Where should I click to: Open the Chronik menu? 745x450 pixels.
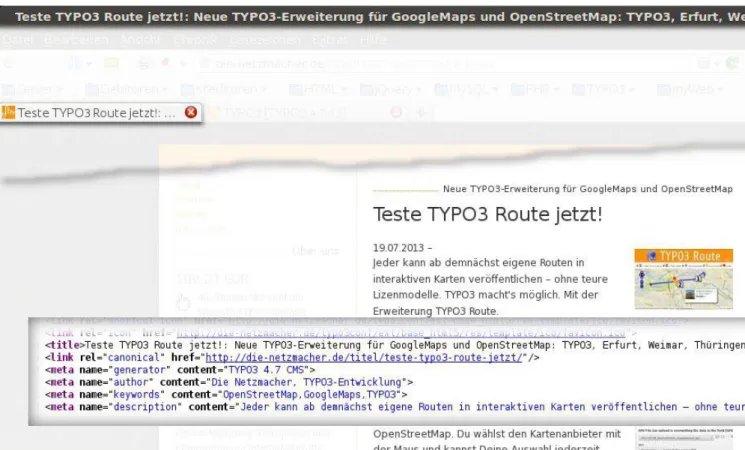click(195, 40)
